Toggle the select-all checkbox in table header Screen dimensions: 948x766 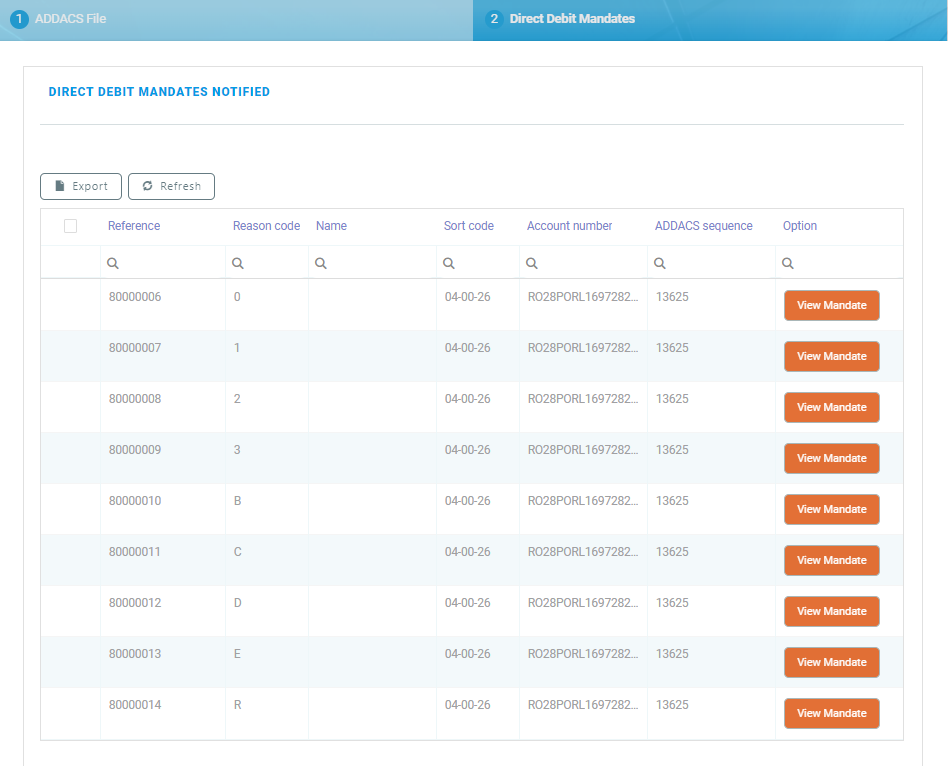coord(70,226)
